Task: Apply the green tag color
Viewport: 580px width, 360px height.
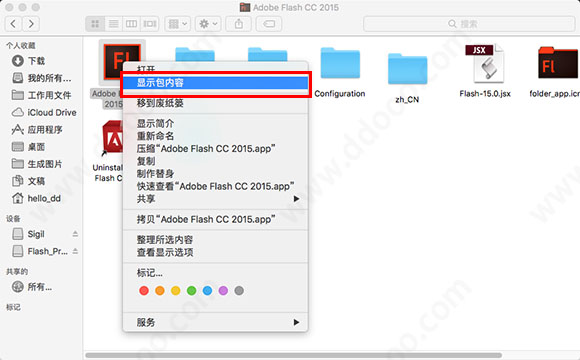Action: (x=192, y=291)
